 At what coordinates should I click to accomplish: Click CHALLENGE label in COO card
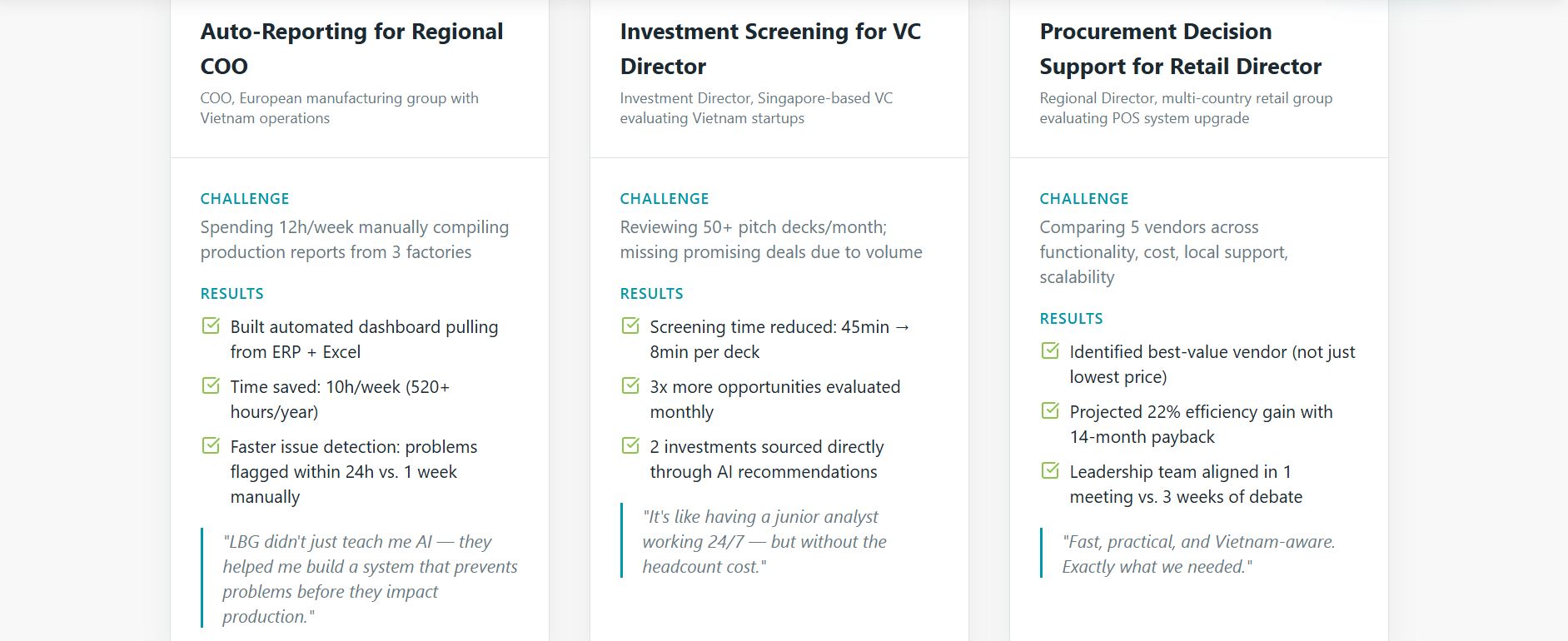pos(245,199)
